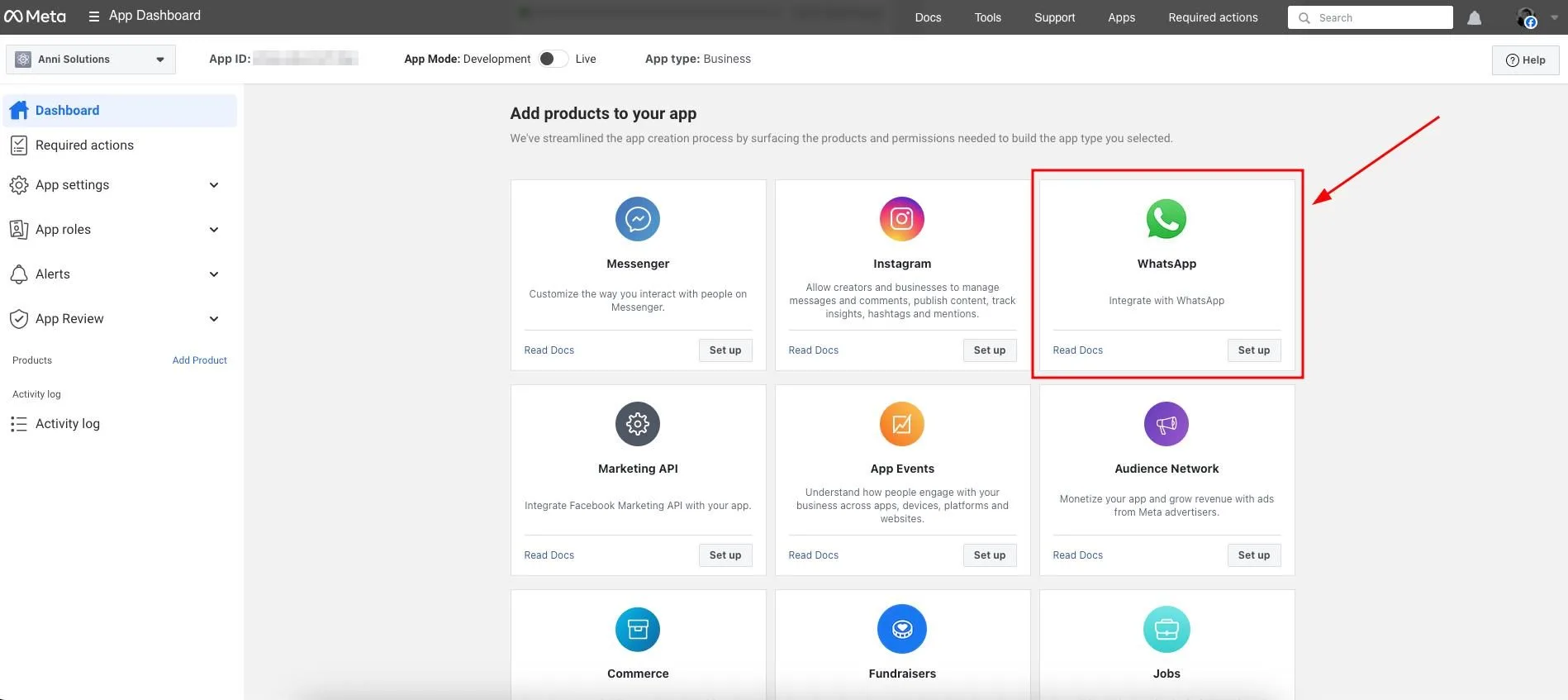Read Docs for App Events
Viewport: 1568px width, 700px height.
coord(814,555)
